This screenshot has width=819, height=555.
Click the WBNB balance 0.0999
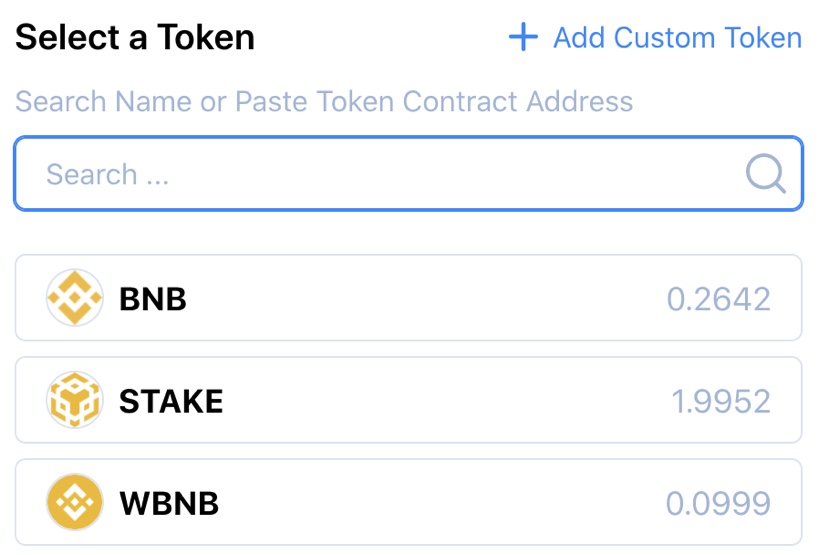click(x=718, y=504)
